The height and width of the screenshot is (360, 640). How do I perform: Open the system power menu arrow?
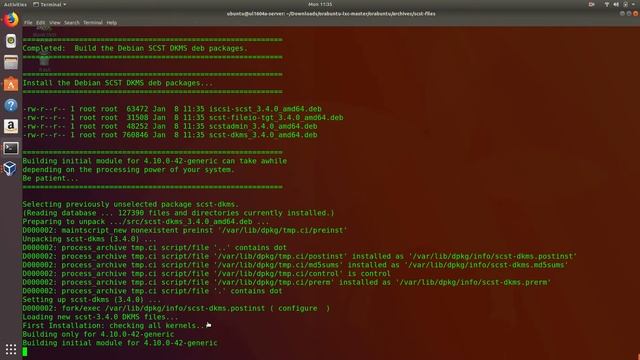(634, 4)
